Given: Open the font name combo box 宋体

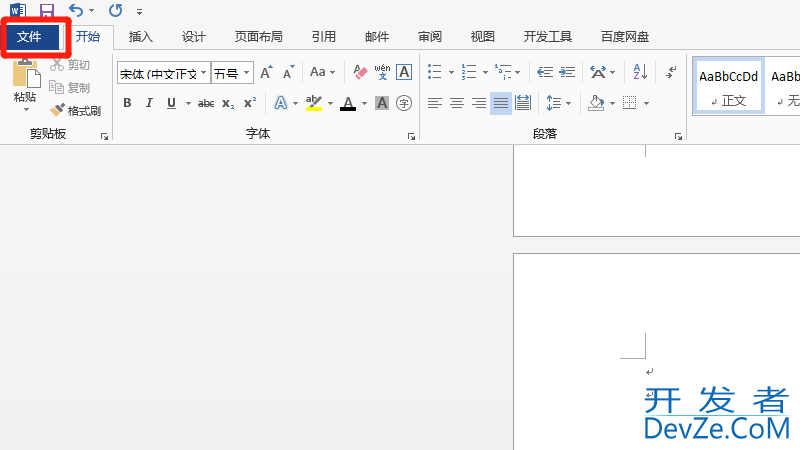Looking at the screenshot, I should point(164,73).
